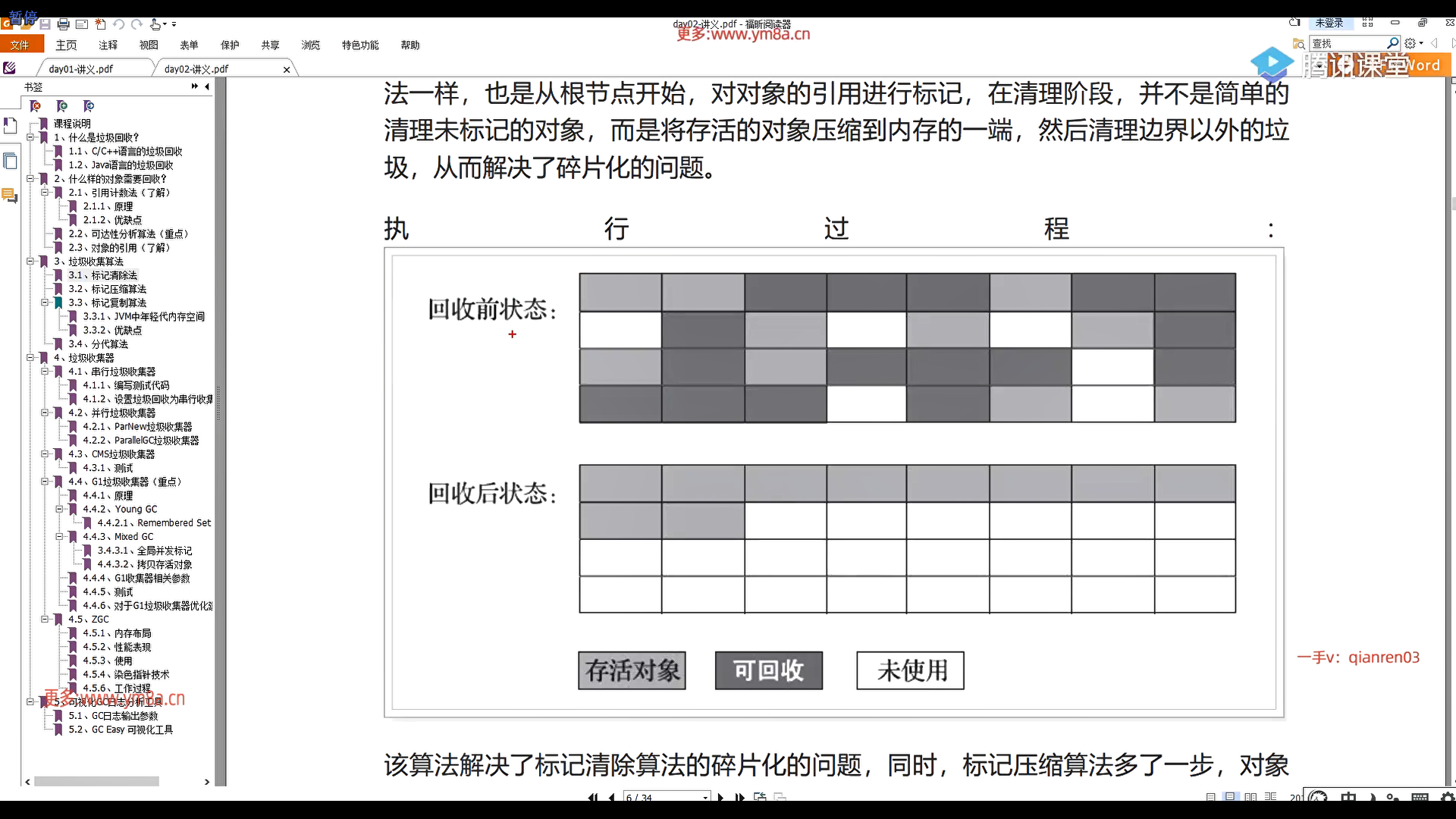Go to bookmark 3.2、标记压缩算法
The image size is (1456, 819).
pos(107,289)
